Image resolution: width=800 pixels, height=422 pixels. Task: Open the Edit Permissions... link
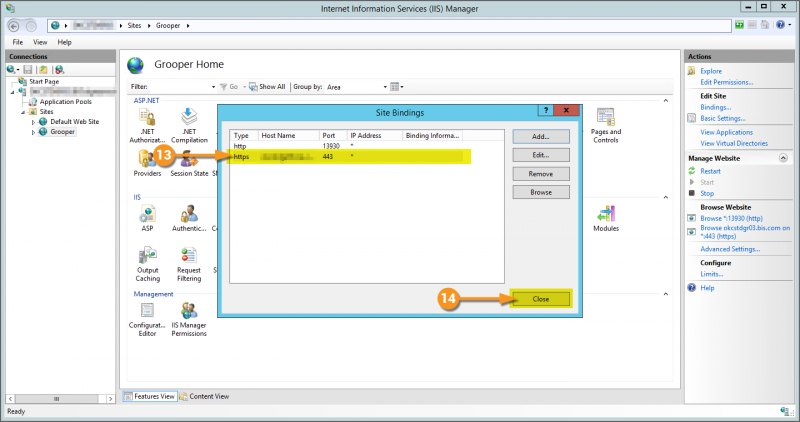tap(727, 82)
